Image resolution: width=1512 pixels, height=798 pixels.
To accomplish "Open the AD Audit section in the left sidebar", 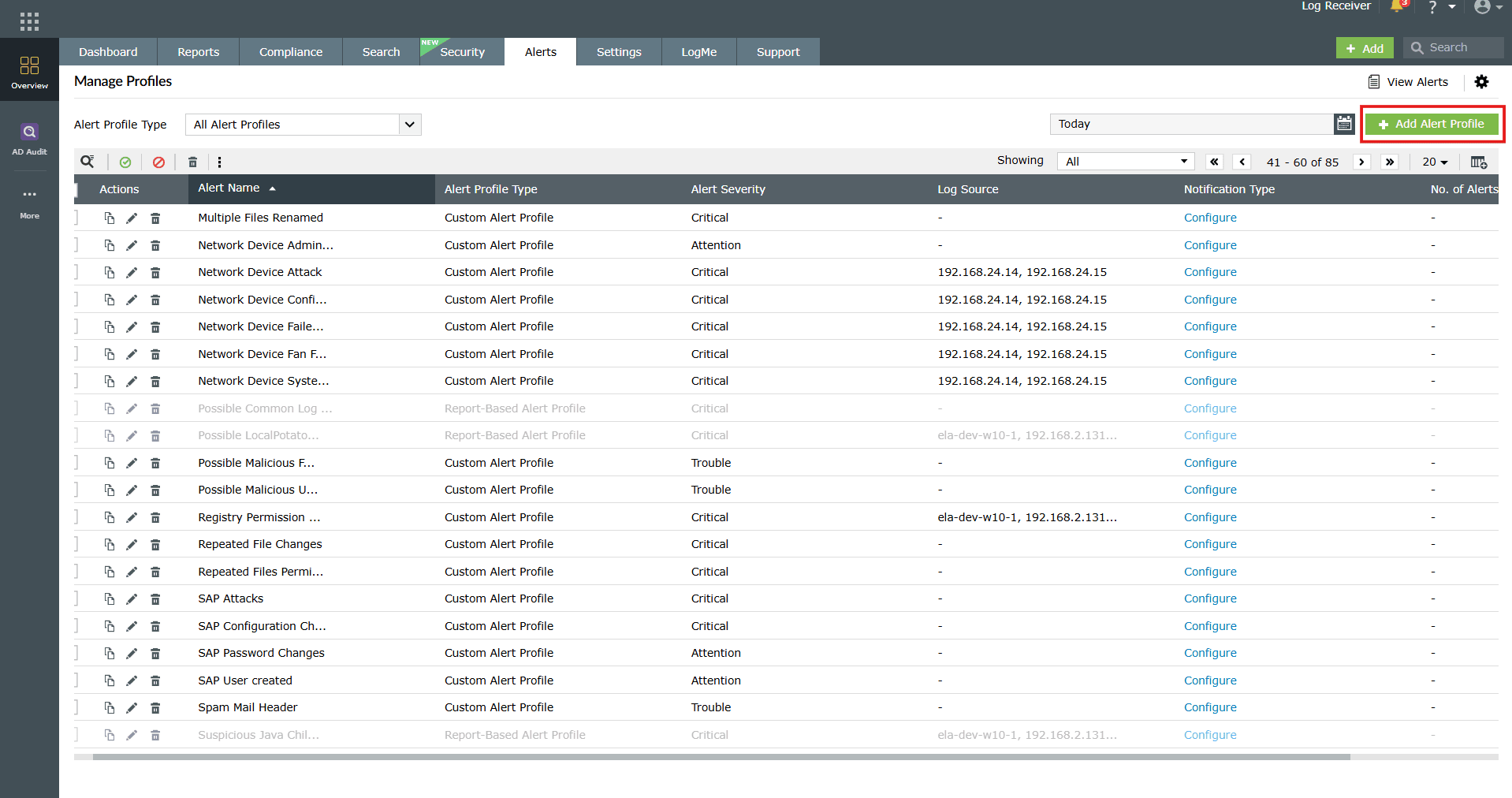I will (29, 138).
